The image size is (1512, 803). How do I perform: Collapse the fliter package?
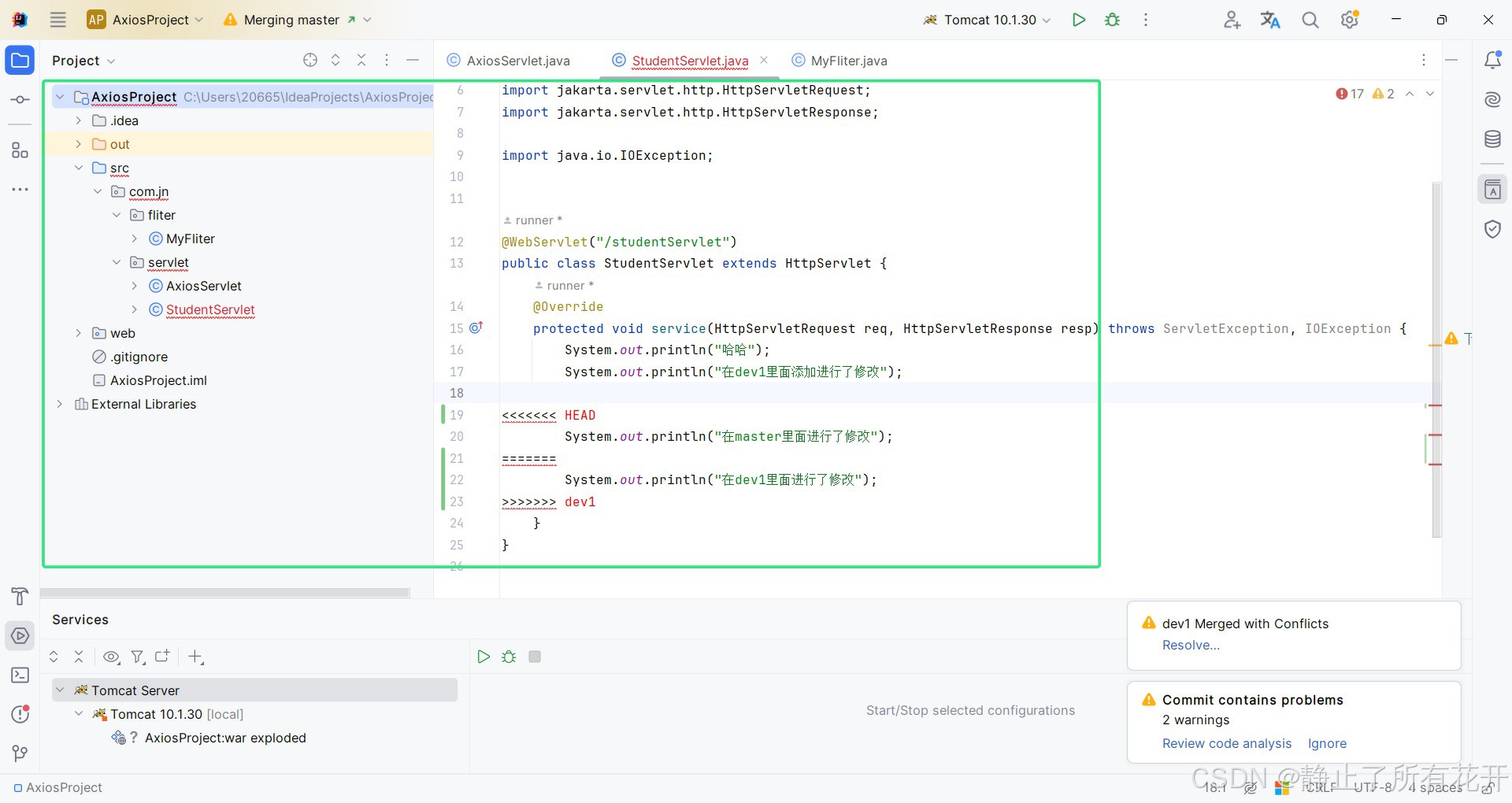116,215
